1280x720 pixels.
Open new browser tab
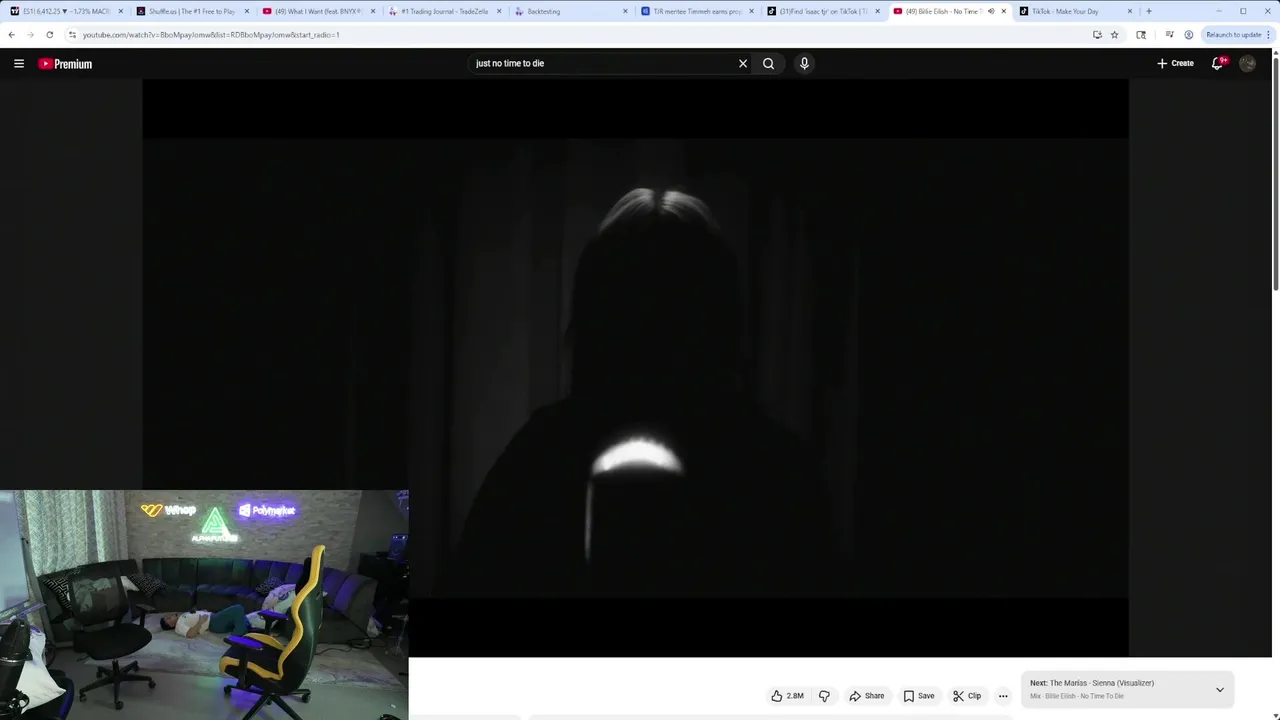tap(1148, 11)
